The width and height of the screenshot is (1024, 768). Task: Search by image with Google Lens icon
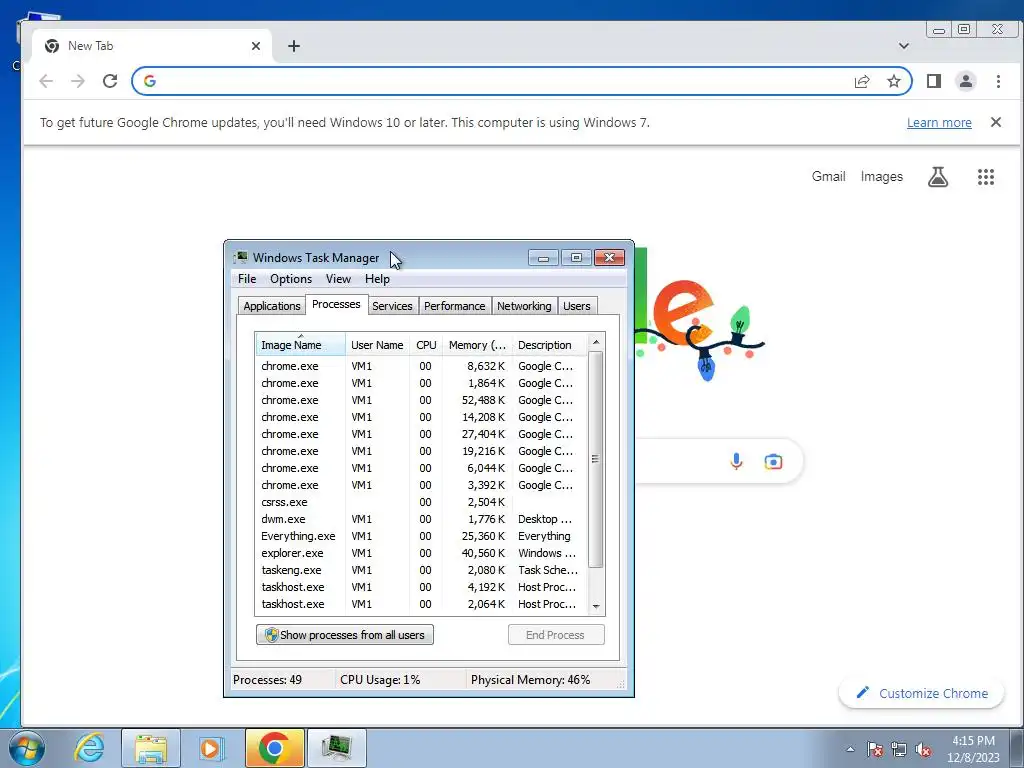[773, 462]
